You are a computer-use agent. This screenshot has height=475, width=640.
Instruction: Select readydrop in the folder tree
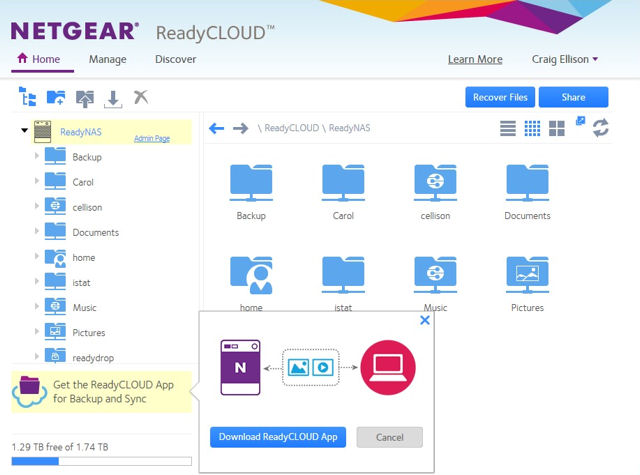tap(93, 358)
